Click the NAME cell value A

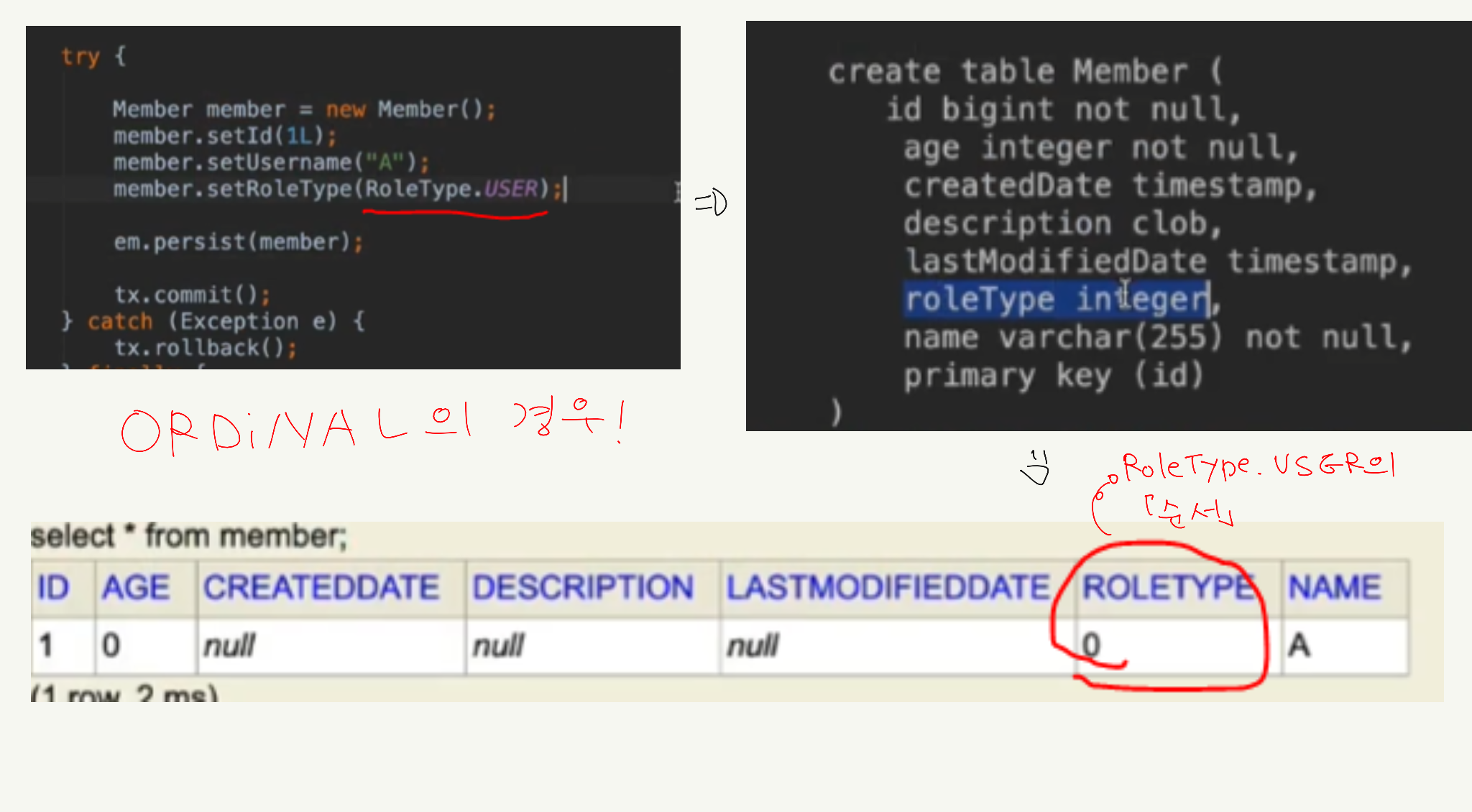click(x=1299, y=645)
